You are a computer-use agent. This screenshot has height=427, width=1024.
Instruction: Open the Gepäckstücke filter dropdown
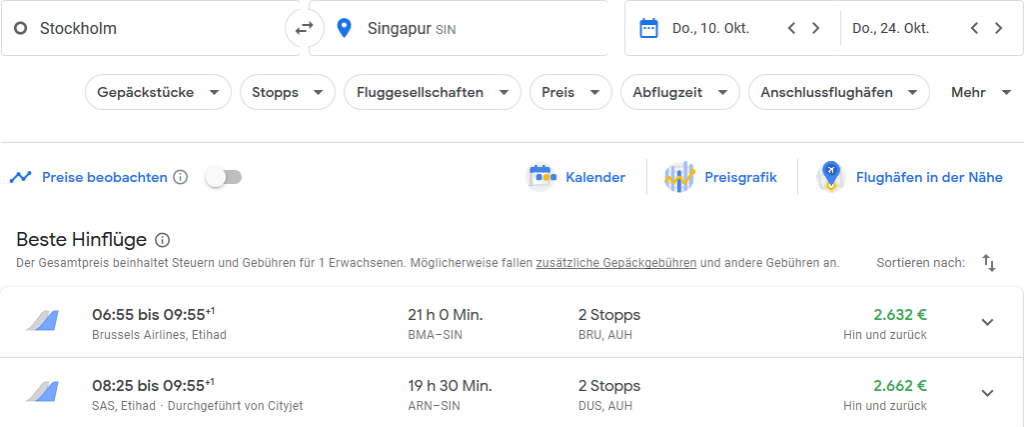[x=158, y=92]
